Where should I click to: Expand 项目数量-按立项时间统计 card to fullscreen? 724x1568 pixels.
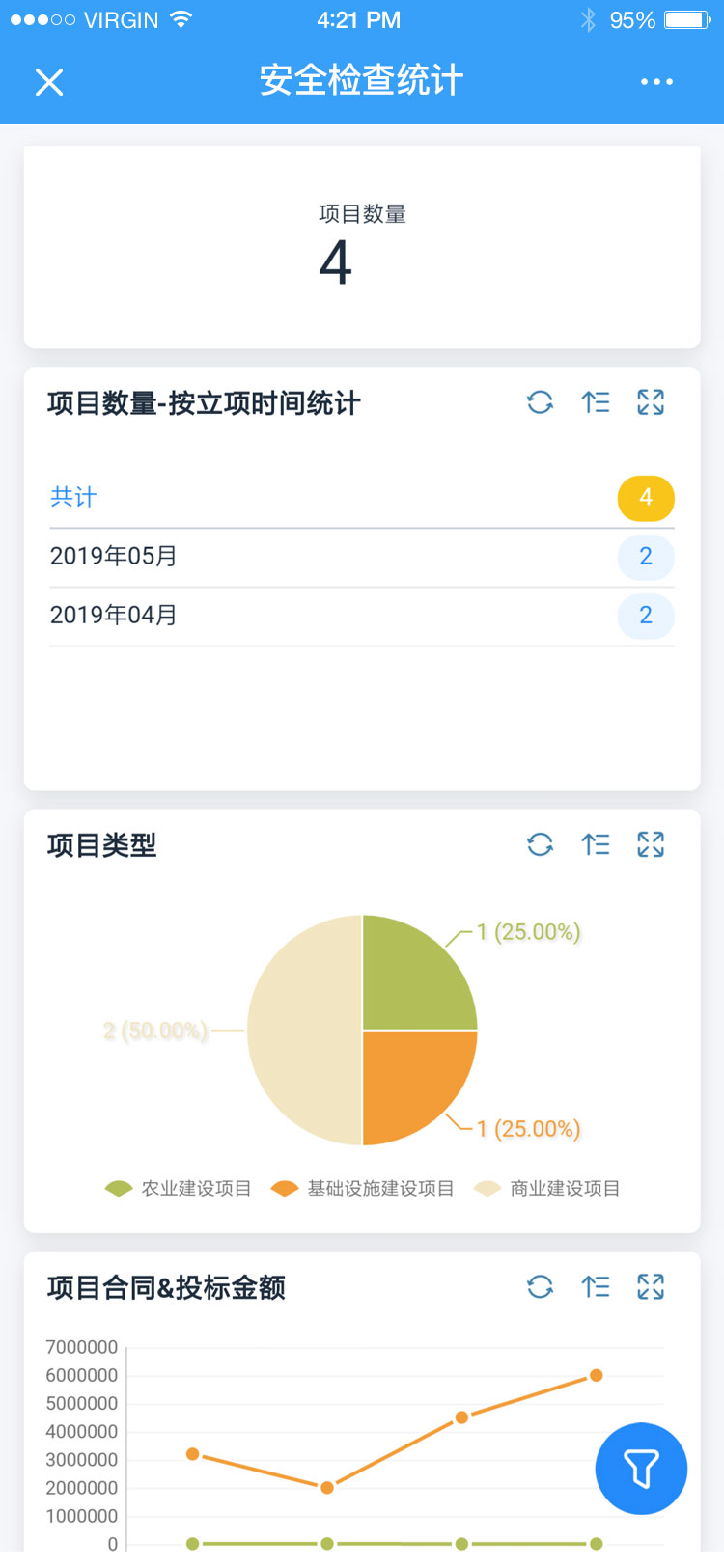point(651,402)
